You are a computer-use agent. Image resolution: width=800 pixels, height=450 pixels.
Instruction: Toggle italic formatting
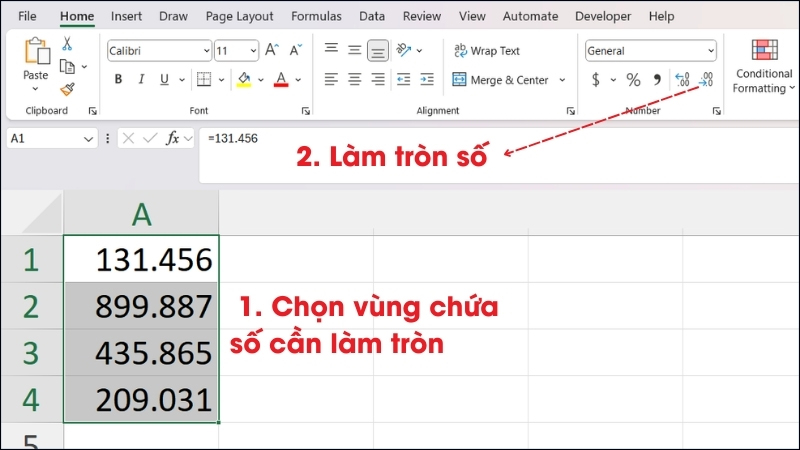(x=141, y=79)
